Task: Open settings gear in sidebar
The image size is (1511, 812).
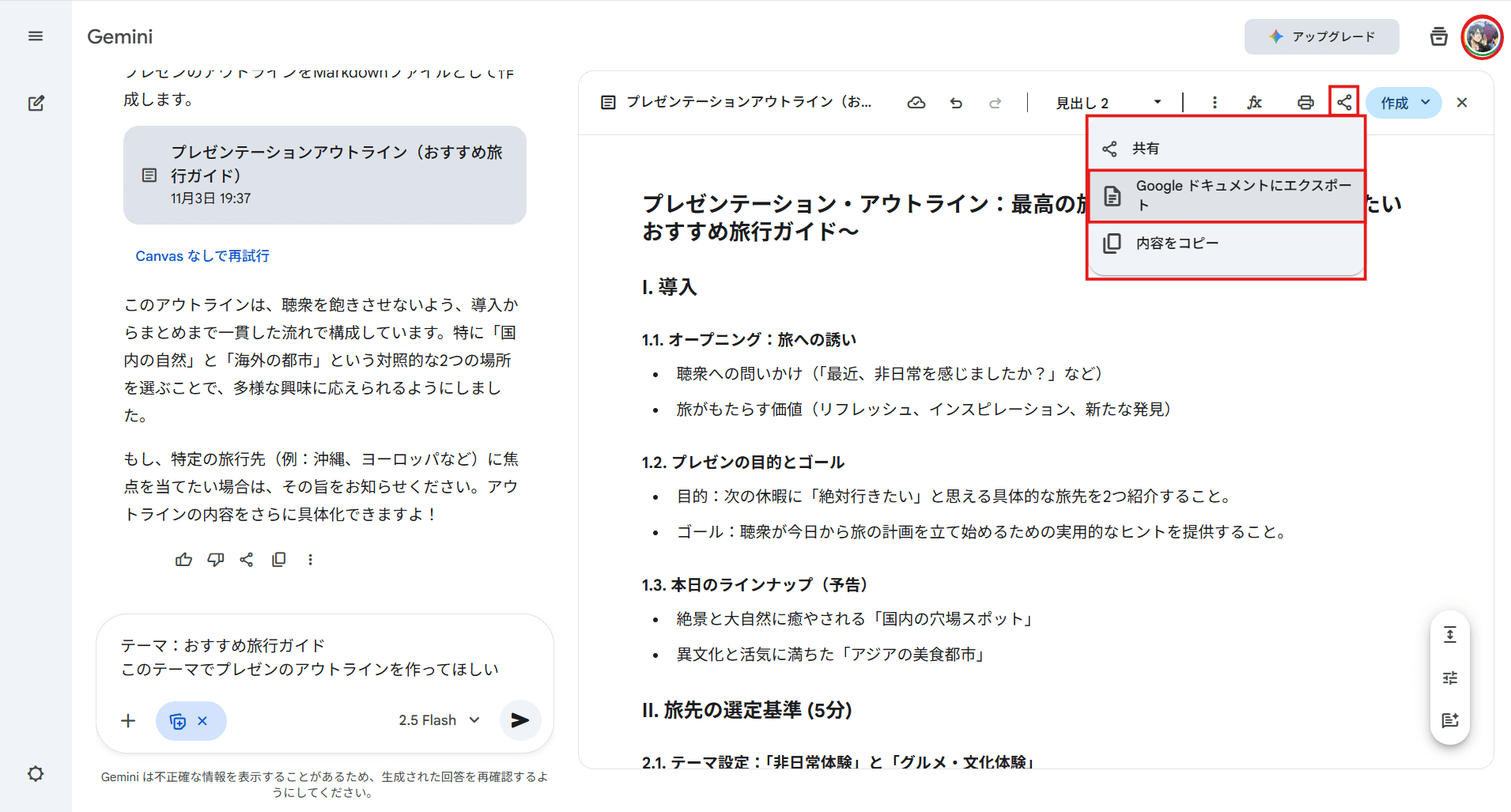Action: [36, 773]
